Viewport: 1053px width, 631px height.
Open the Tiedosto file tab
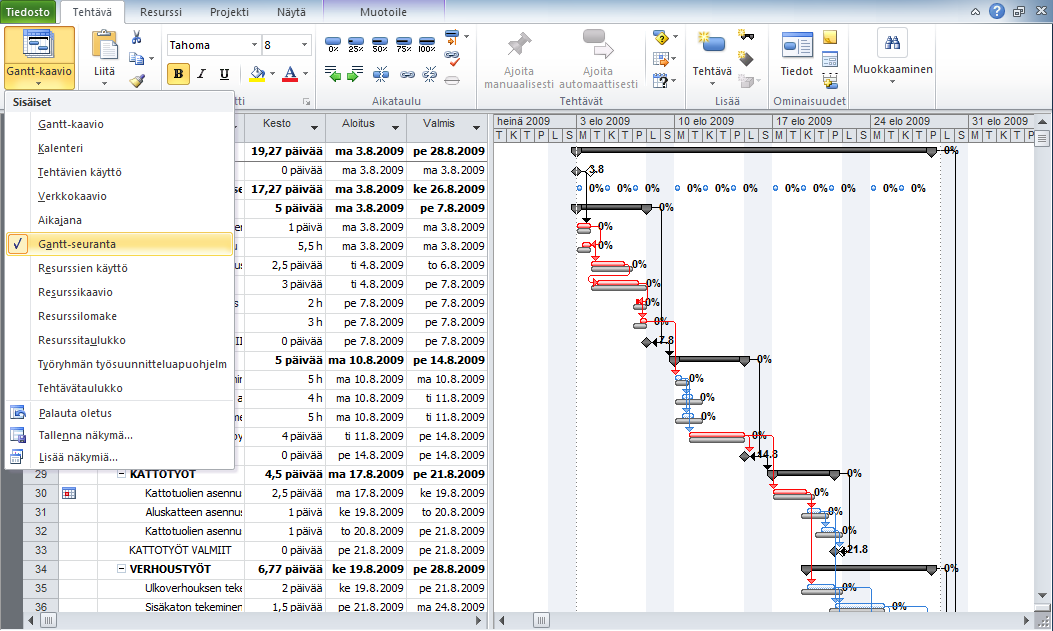click(28, 12)
